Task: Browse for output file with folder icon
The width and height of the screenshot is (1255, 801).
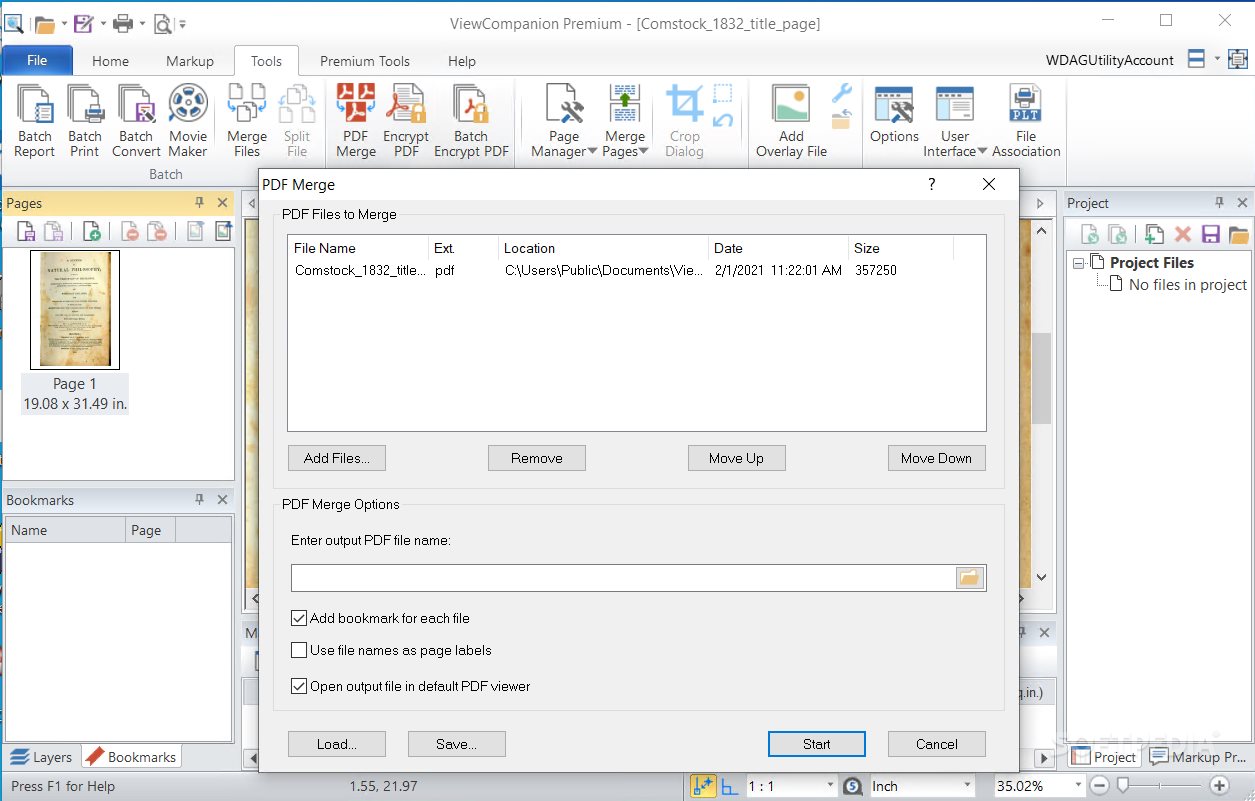Action: coord(970,578)
